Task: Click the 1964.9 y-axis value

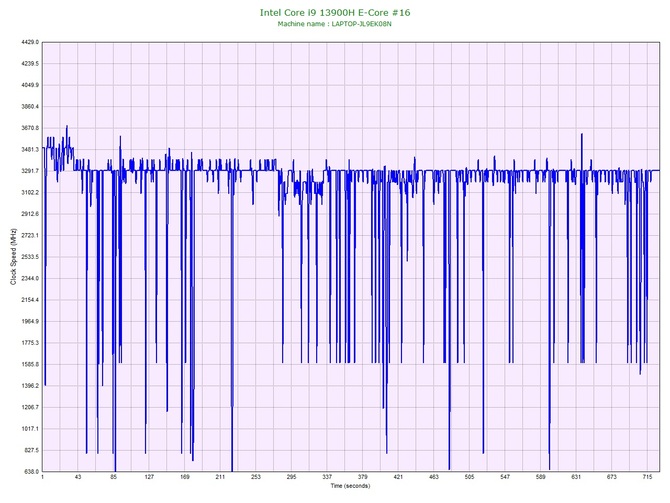Action: (30, 321)
